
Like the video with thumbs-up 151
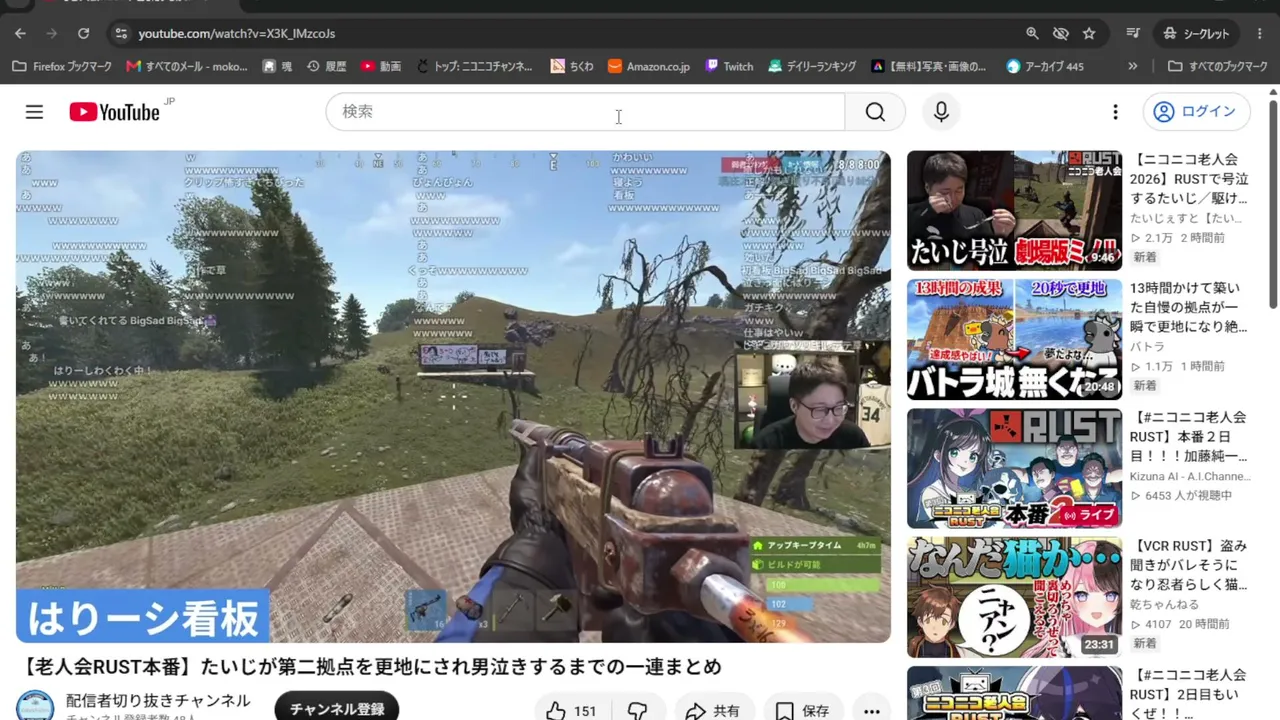point(572,711)
